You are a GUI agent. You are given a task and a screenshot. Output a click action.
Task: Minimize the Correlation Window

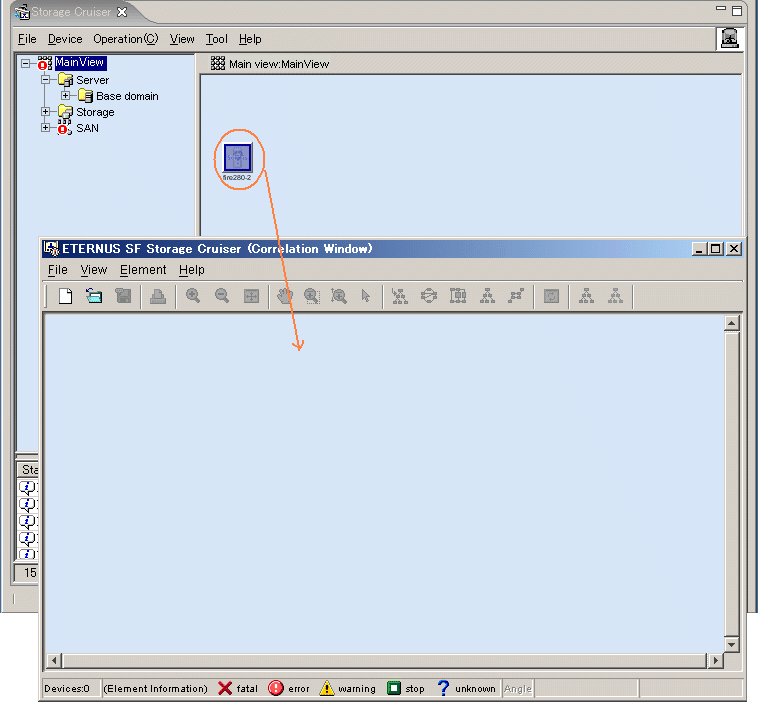coord(699,249)
